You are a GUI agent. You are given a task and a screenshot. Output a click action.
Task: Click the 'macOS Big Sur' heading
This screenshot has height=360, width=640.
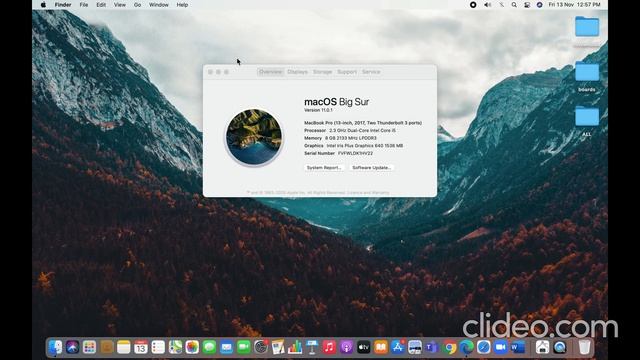tap(337, 102)
